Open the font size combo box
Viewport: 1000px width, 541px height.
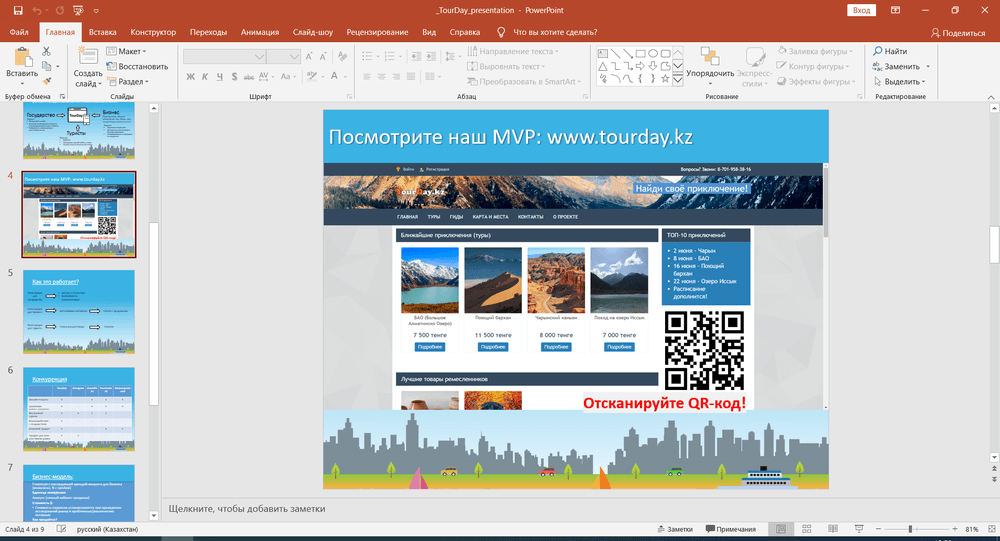(284, 57)
